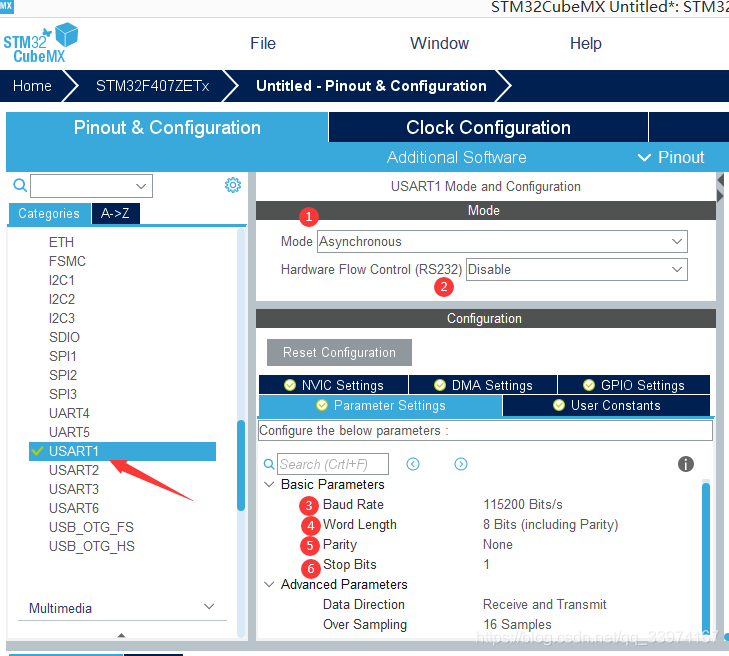Open the File menu
Image resolution: width=729 pixels, height=656 pixels.
pyautogui.click(x=263, y=43)
